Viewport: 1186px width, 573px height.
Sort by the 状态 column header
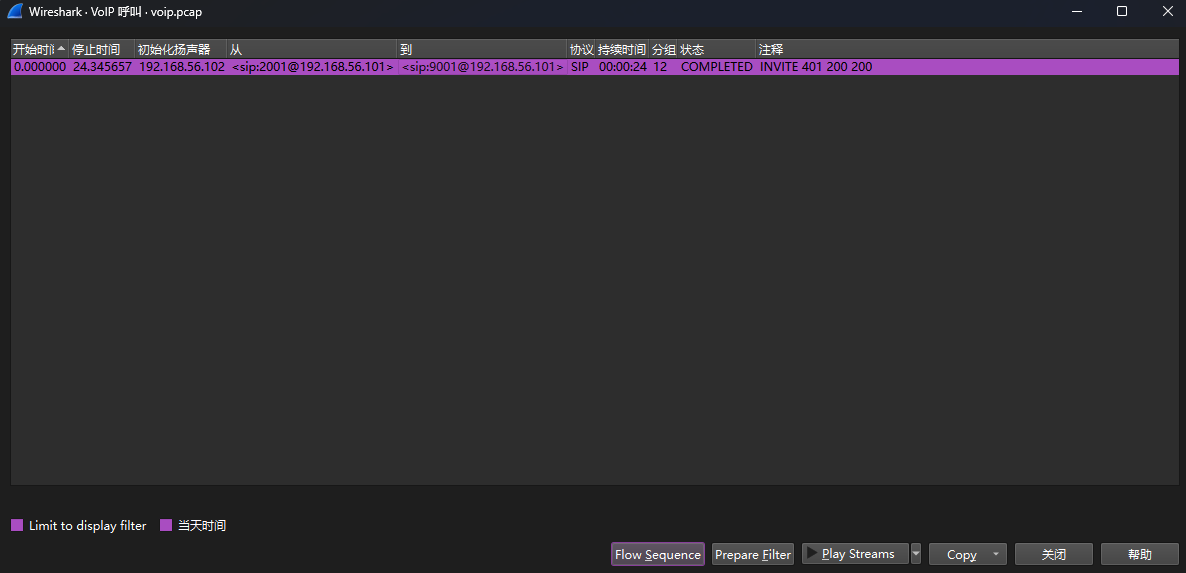[716, 49]
